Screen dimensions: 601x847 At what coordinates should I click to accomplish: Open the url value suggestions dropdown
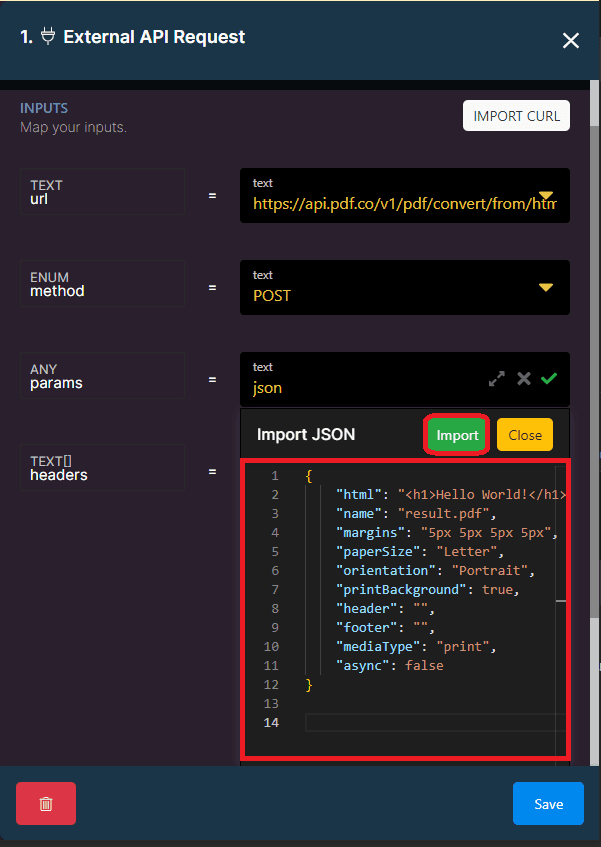(x=545, y=196)
